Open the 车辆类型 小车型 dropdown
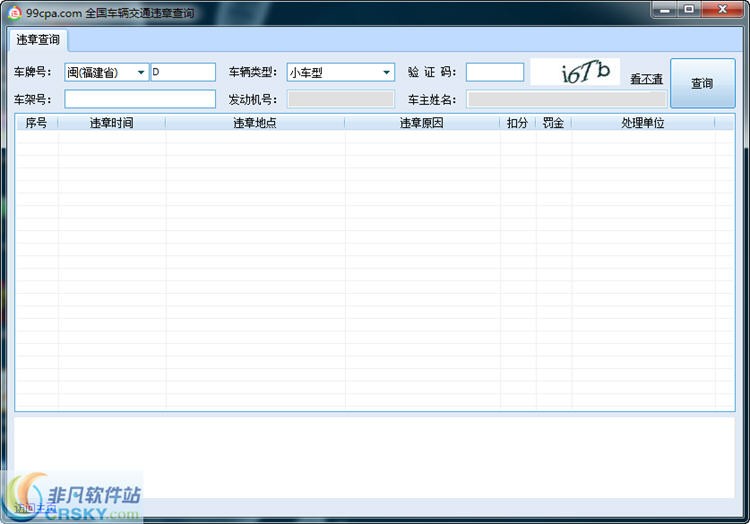Image resolution: width=750 pixels, height=524 pixels. (341, 72)
